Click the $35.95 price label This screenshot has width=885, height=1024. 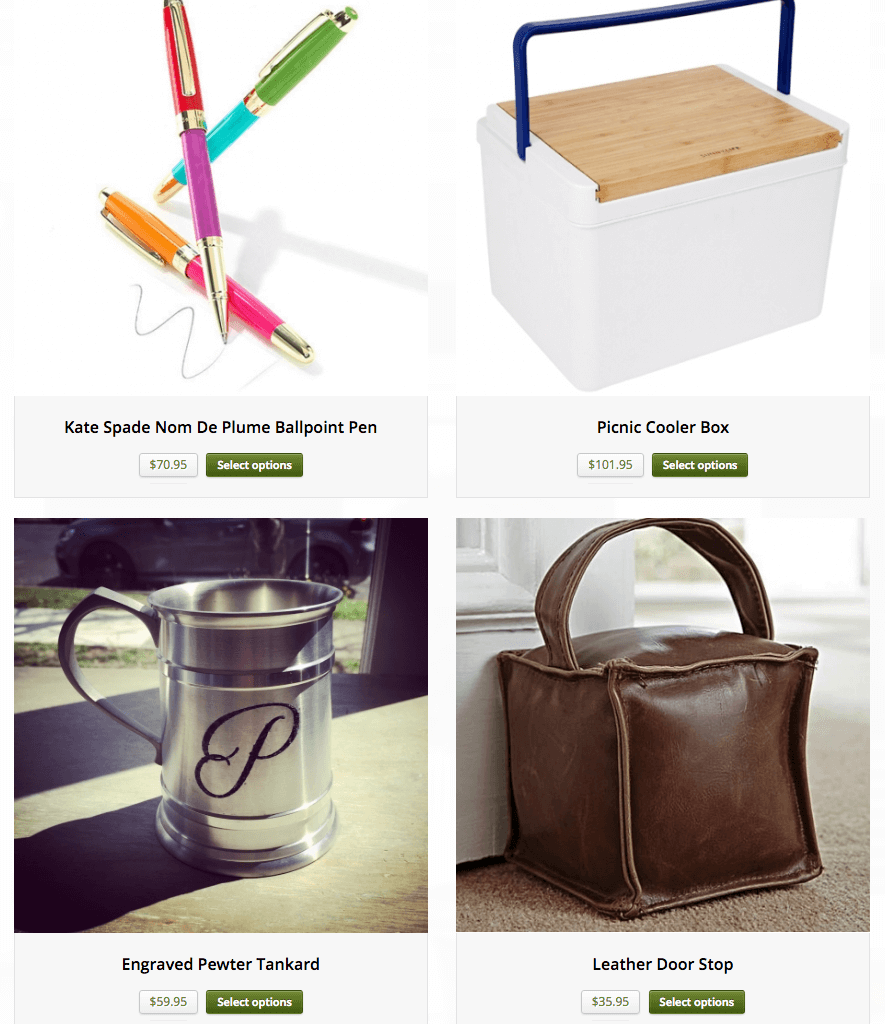tap(610, 1002)
